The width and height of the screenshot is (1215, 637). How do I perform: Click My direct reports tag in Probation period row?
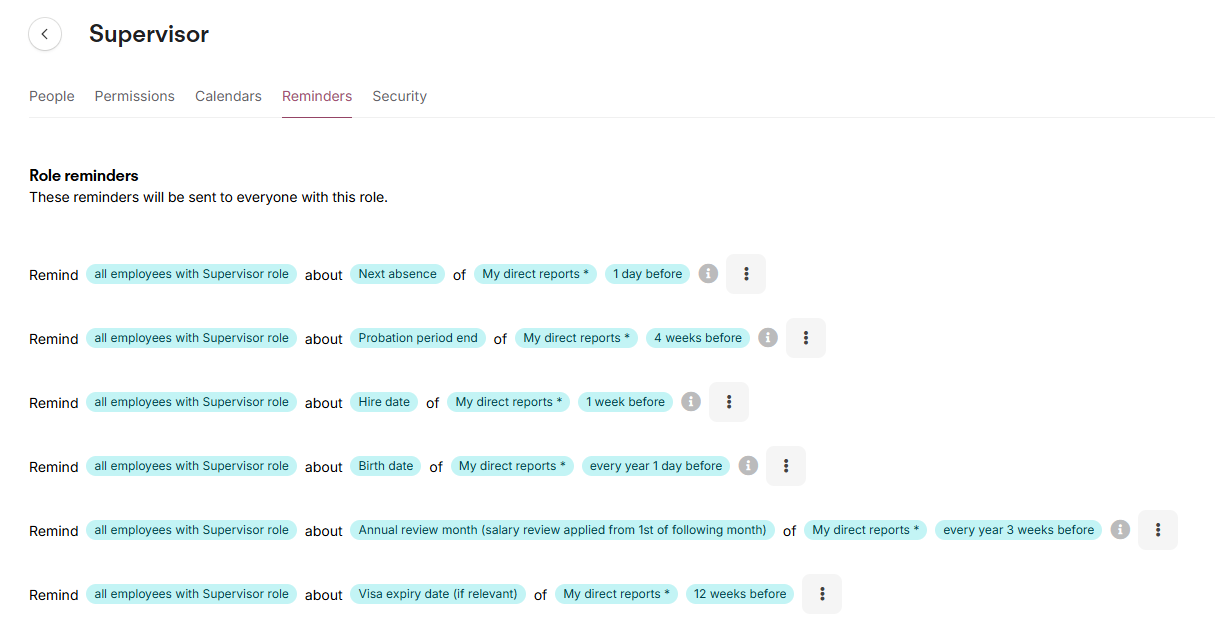click(577, 338)
